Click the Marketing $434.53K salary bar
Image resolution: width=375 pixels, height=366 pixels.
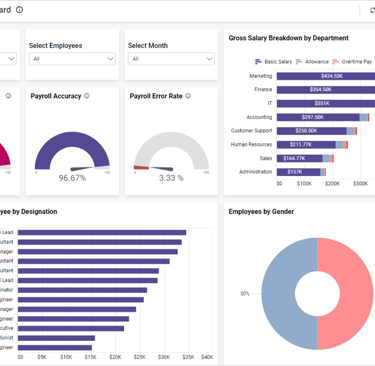(326, 76)
